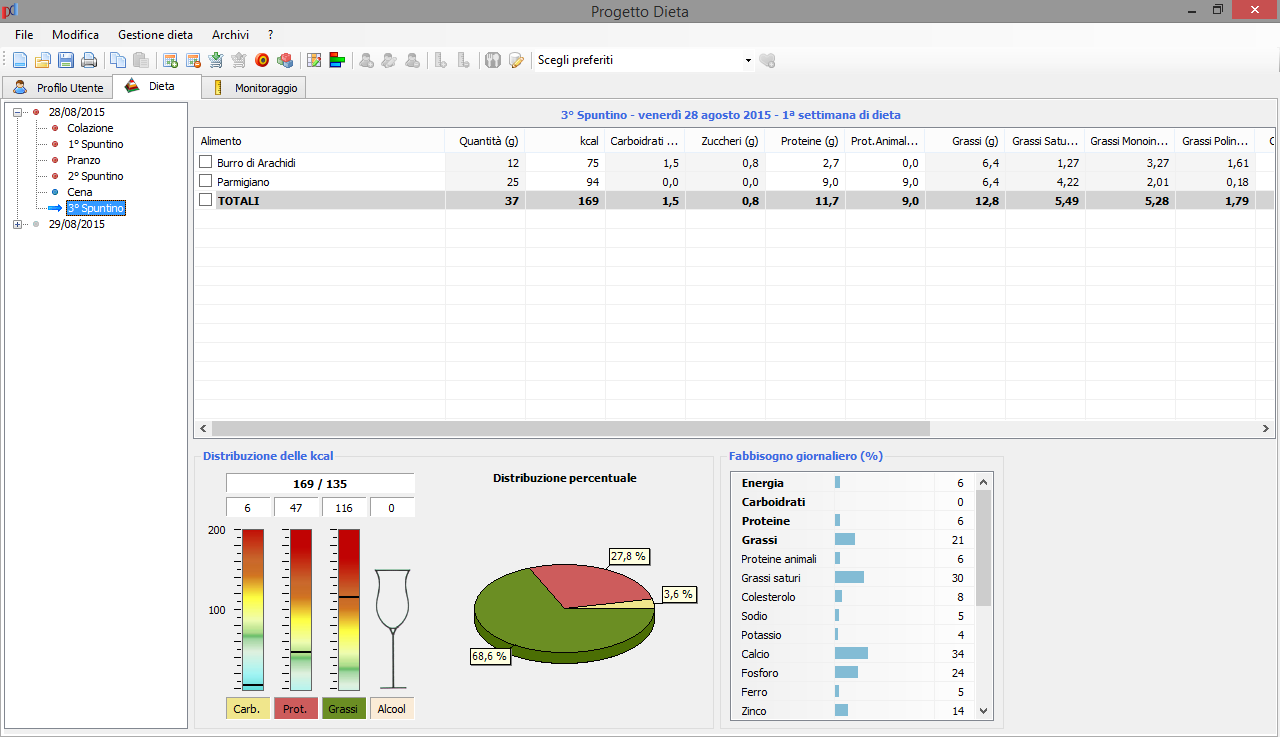Switch to the Monitoraggio tab
This screenshot has width=1280, height=737.
(255, 88)
